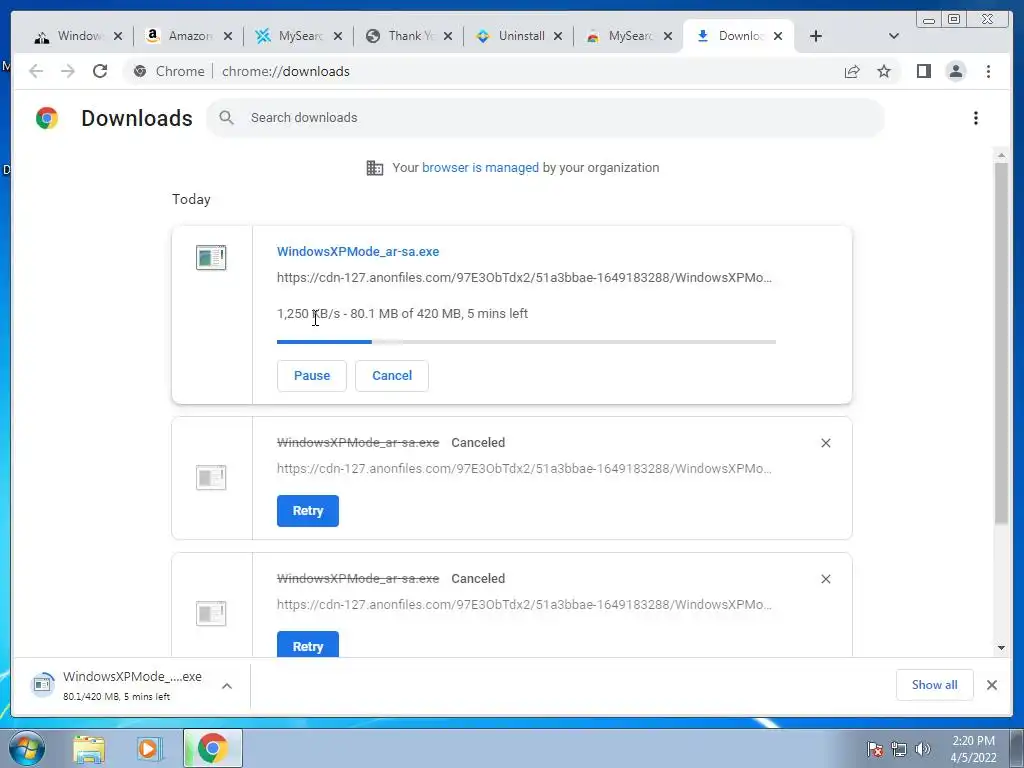Viewport: 1024px width, 768px height.
Task: Click the scrollbar down arrow
Action: point(1001,648)
